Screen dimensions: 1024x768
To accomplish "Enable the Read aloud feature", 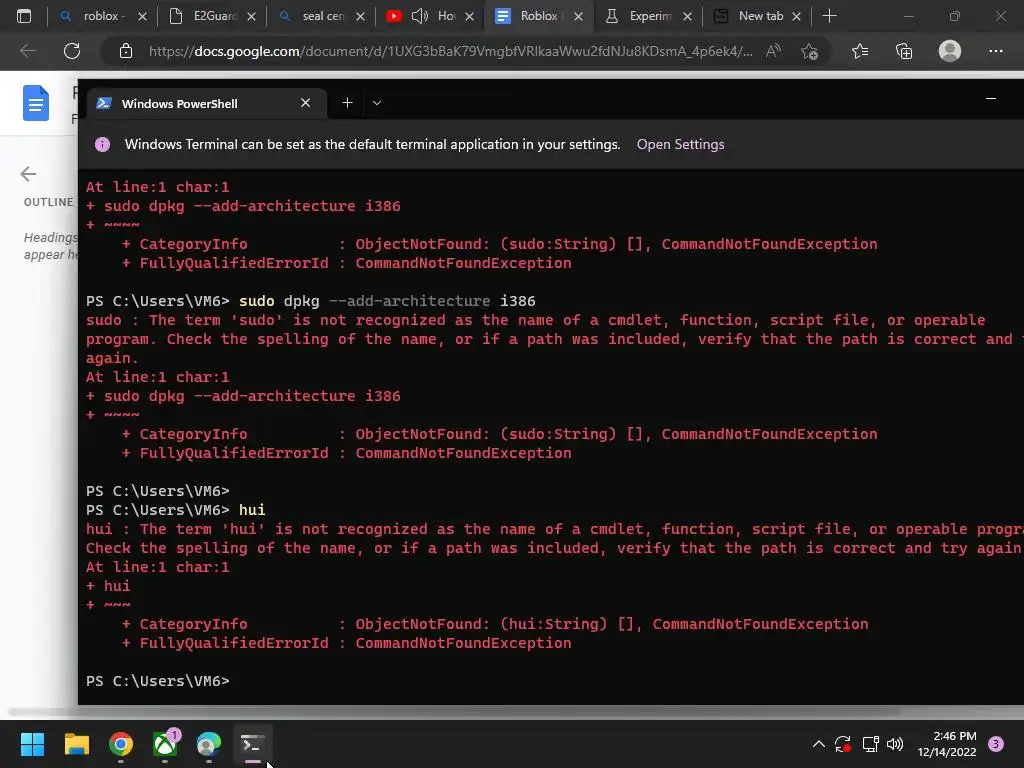I will click(773, 51).
